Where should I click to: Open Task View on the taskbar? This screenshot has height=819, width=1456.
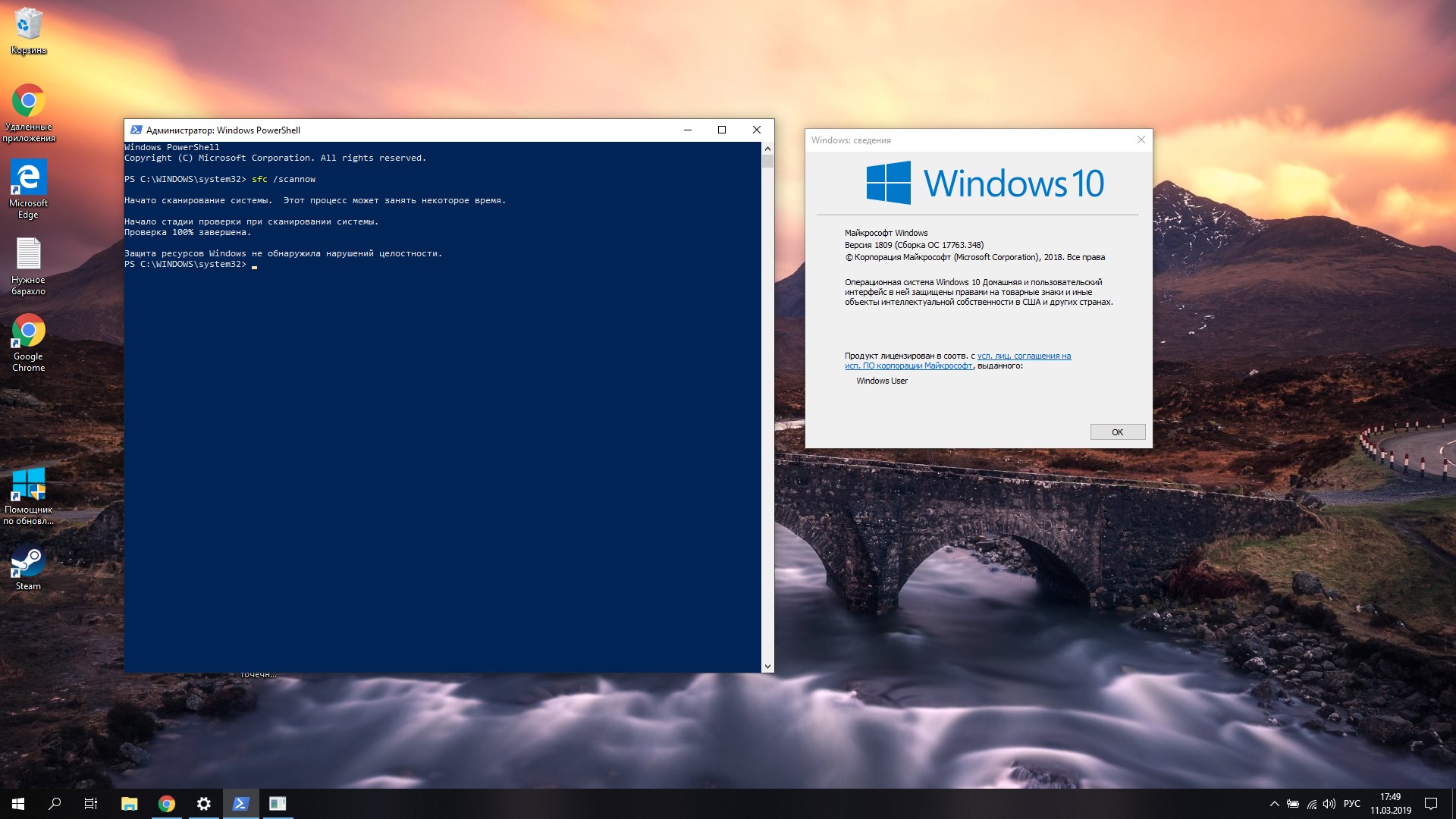point(91,803)
